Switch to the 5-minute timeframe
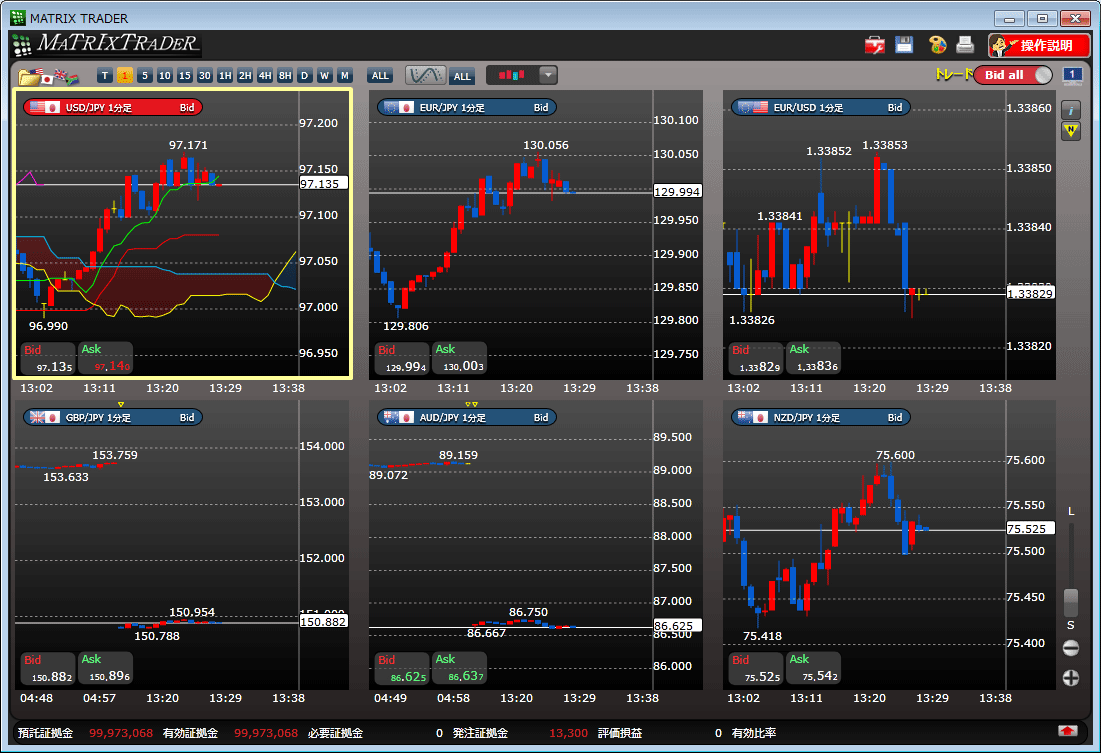1101x753 pixels. 145,76
